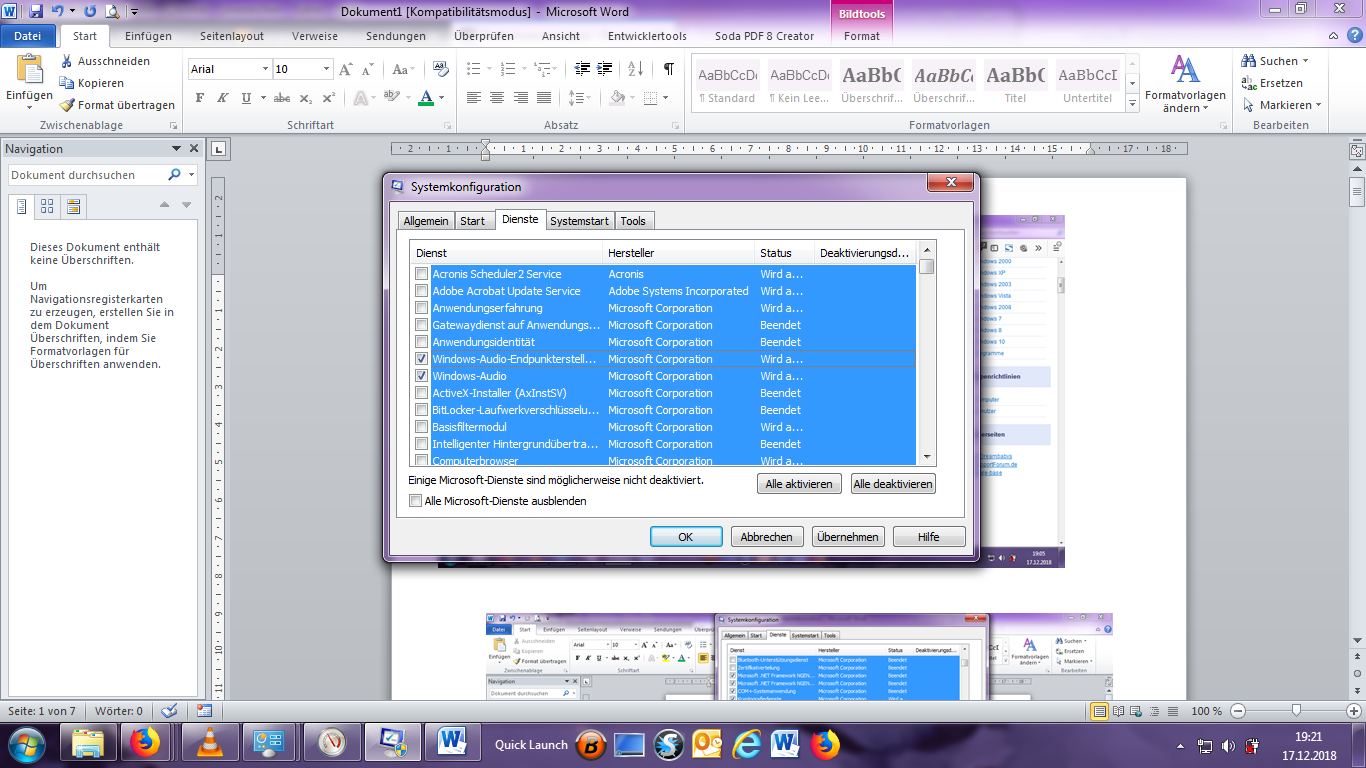This screenshot has height=768, width=1366.
Task: Open the Systemstart tab in Systemkonfiguration
Action: 580,221
